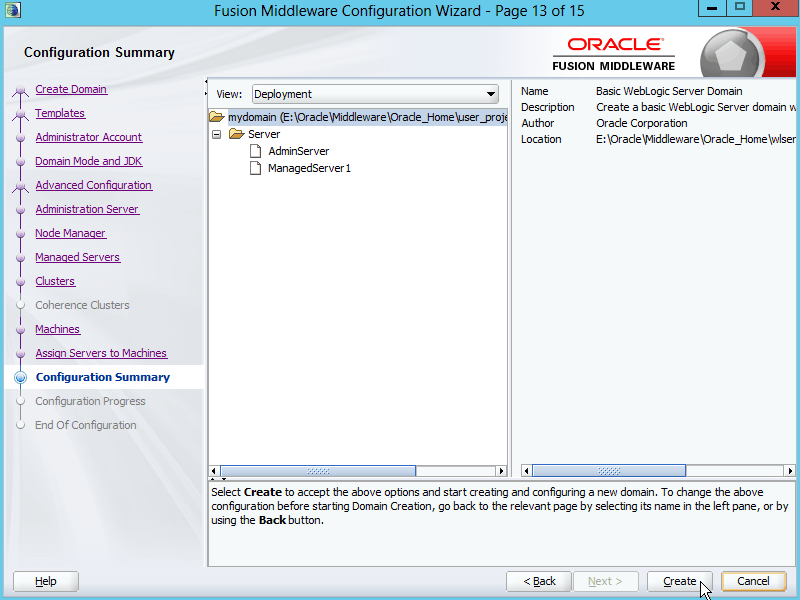This screenshot has width=800, height=600.
Task: Click the ManagedServer1 document icon
Action: point(255,168)
